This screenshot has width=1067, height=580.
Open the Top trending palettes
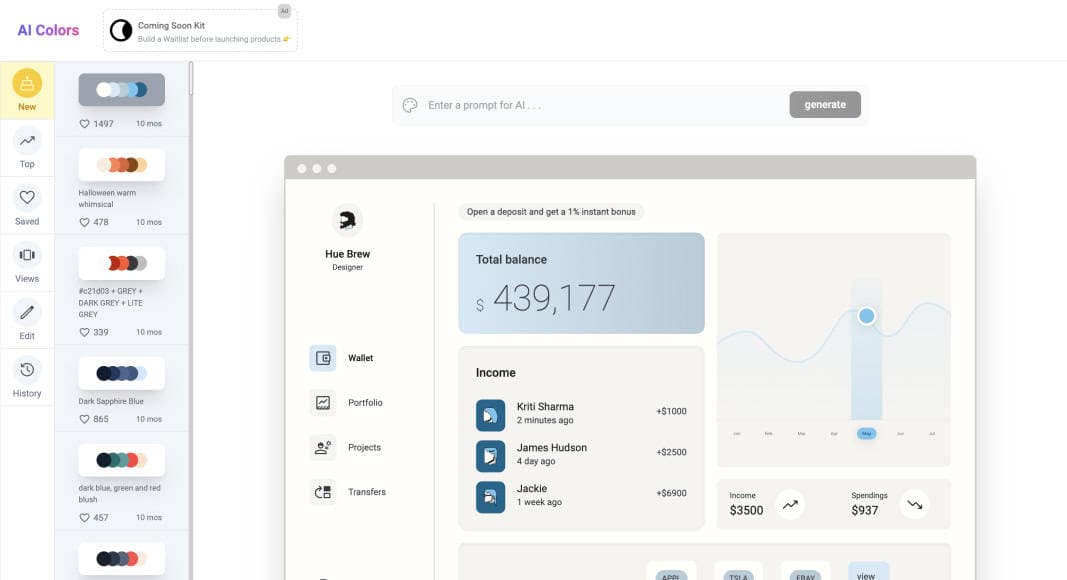[x=27, y=148]
